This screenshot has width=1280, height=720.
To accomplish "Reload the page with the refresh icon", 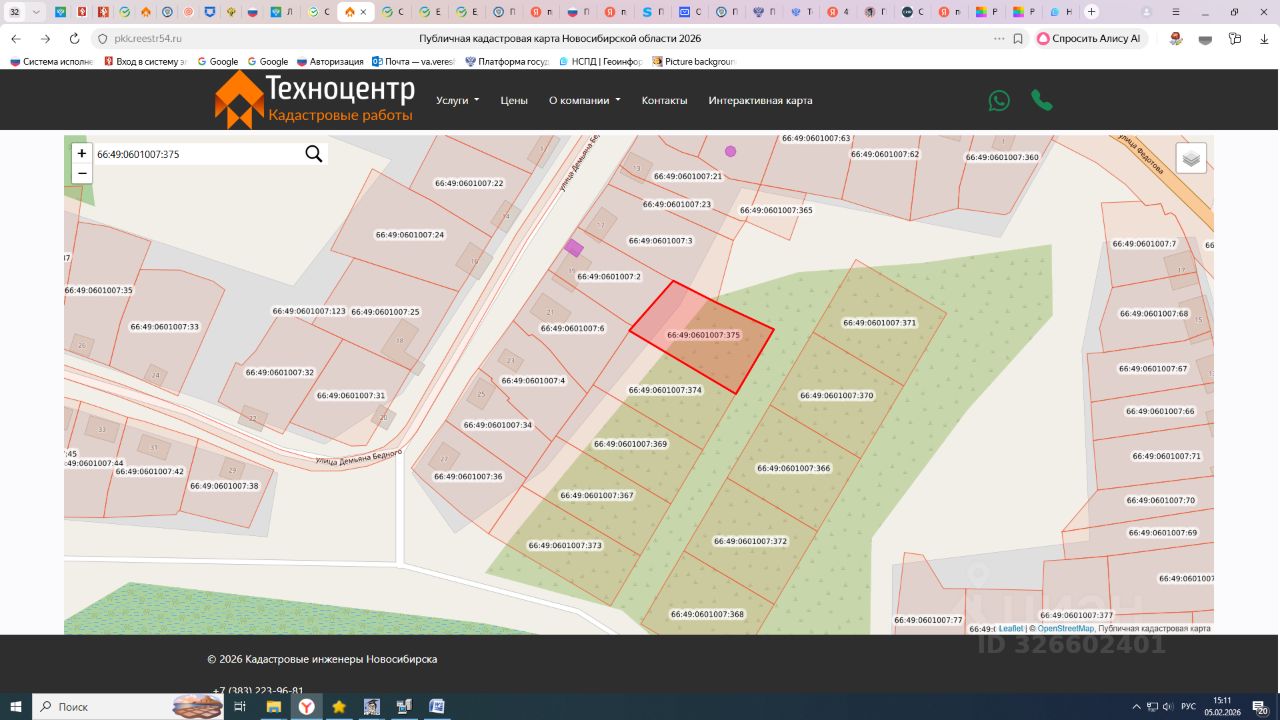I will [x=74, y=38].
